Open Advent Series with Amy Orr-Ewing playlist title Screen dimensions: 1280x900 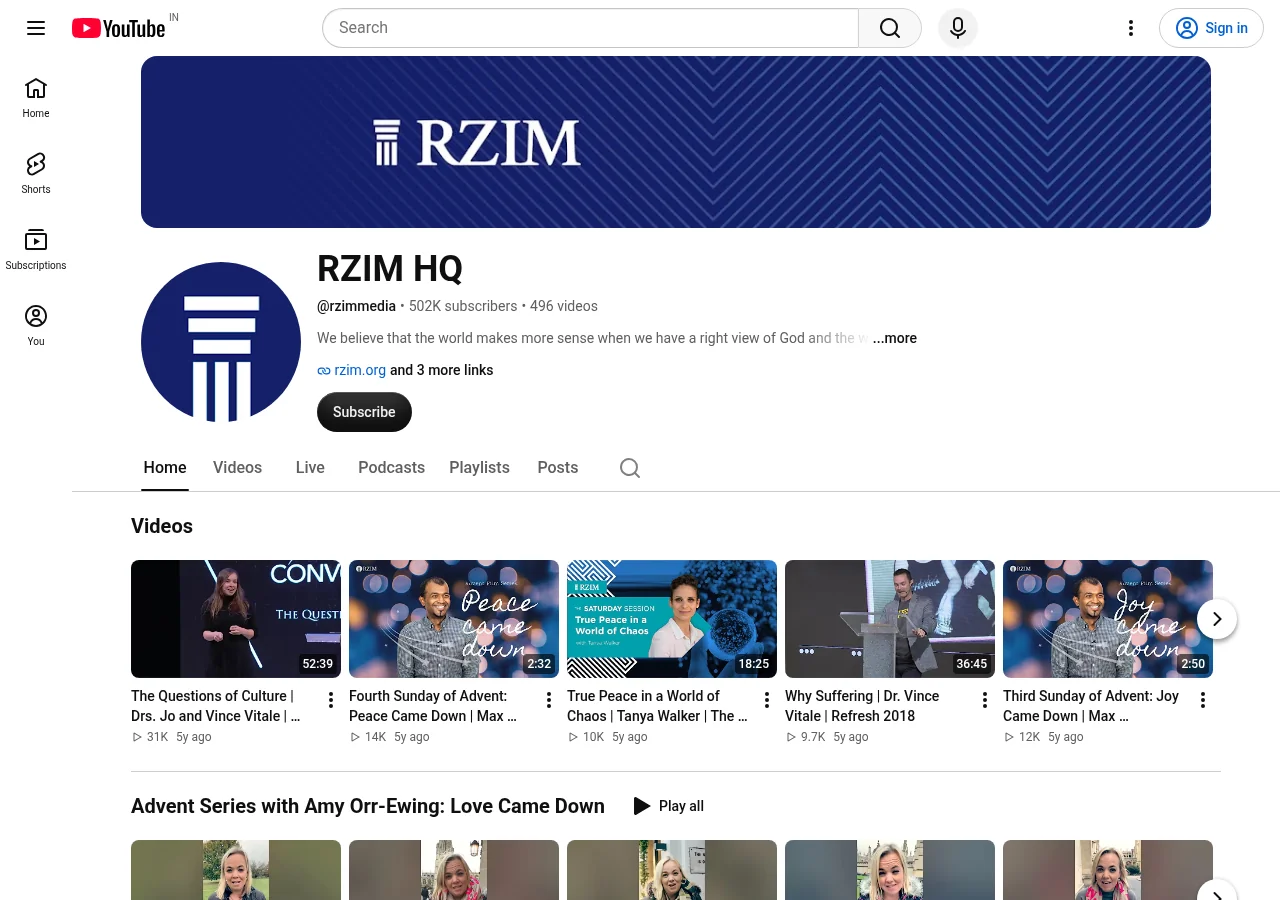(x=368, y=806)
